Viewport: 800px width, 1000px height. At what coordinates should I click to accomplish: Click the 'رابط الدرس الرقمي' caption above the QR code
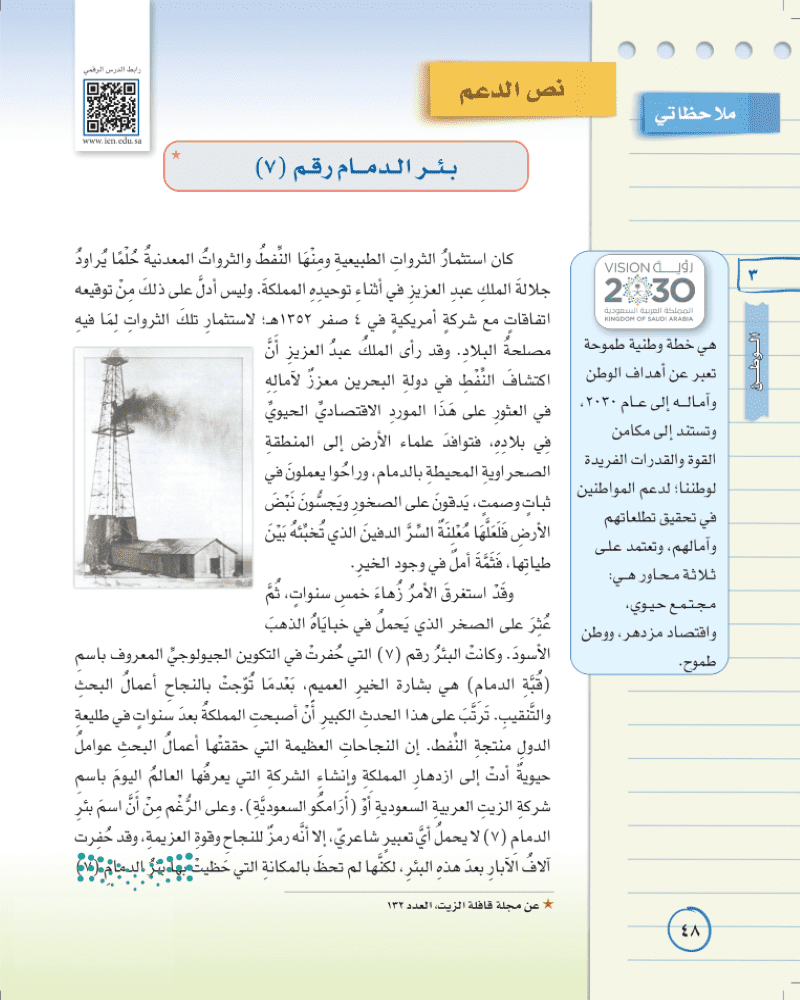112,70
